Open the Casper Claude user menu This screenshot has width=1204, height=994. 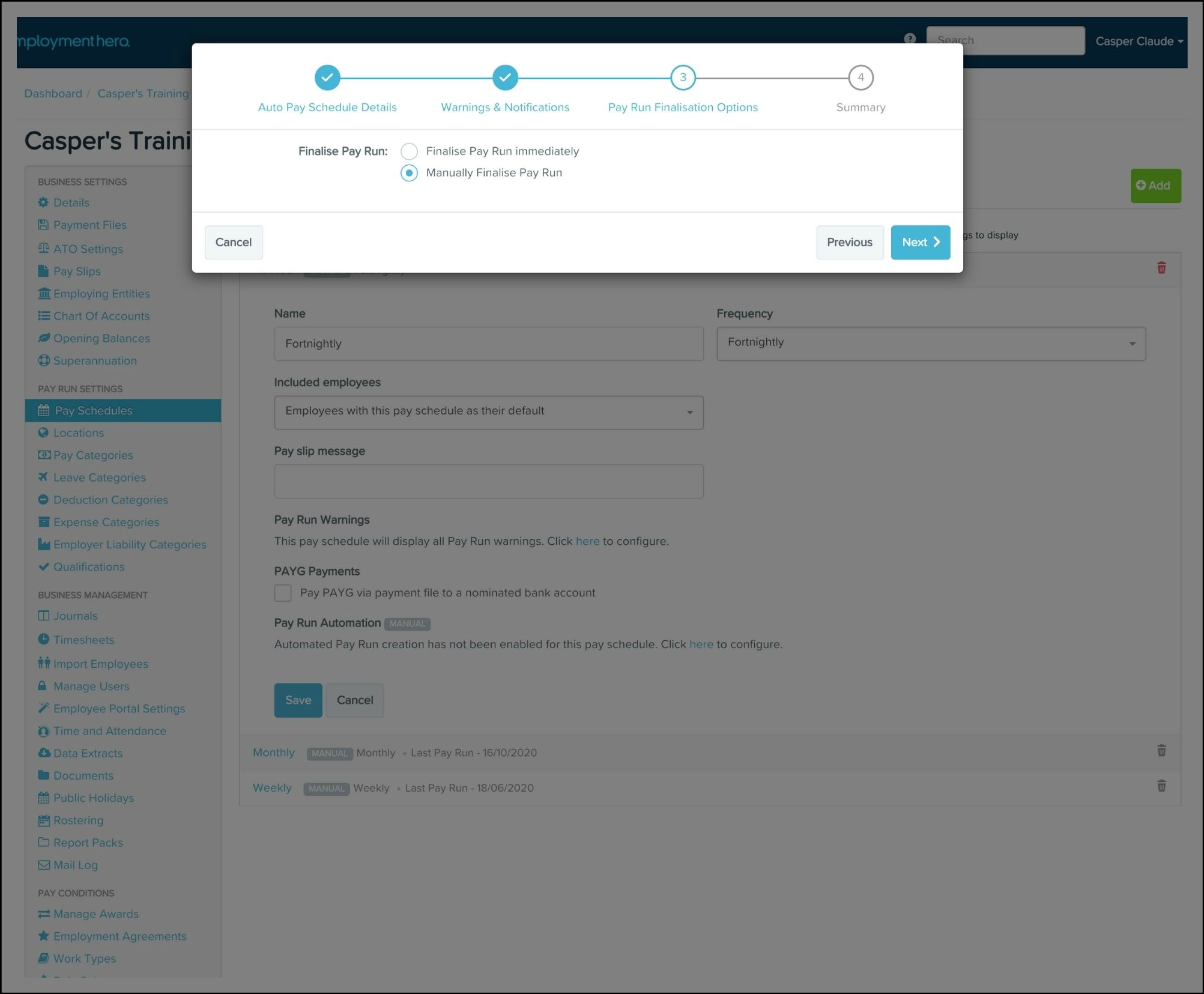point(1139,41)
